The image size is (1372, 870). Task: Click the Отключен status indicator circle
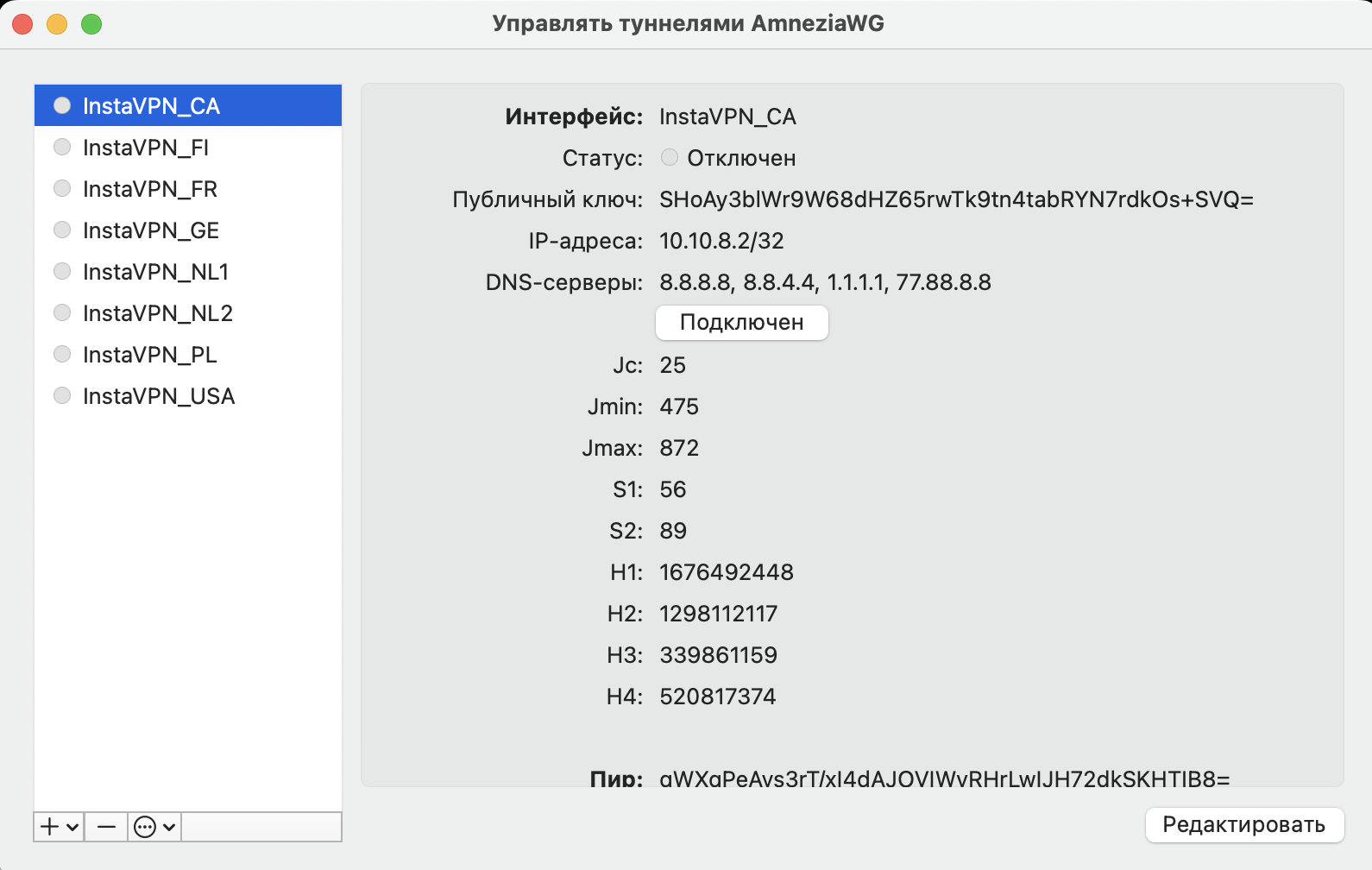pos(670,157)
